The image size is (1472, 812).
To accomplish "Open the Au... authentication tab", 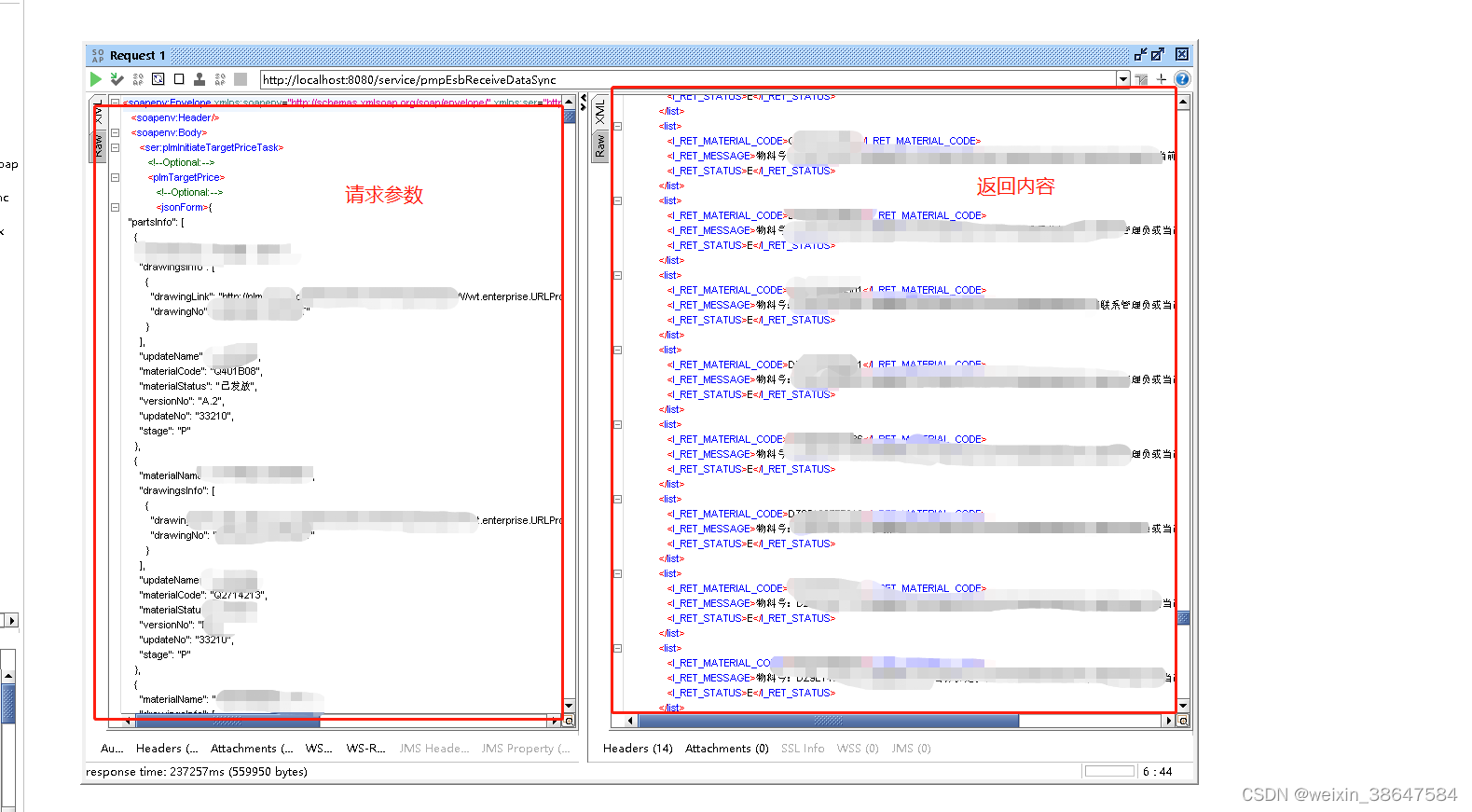I will pyautogui.click(x=112, y=748).
